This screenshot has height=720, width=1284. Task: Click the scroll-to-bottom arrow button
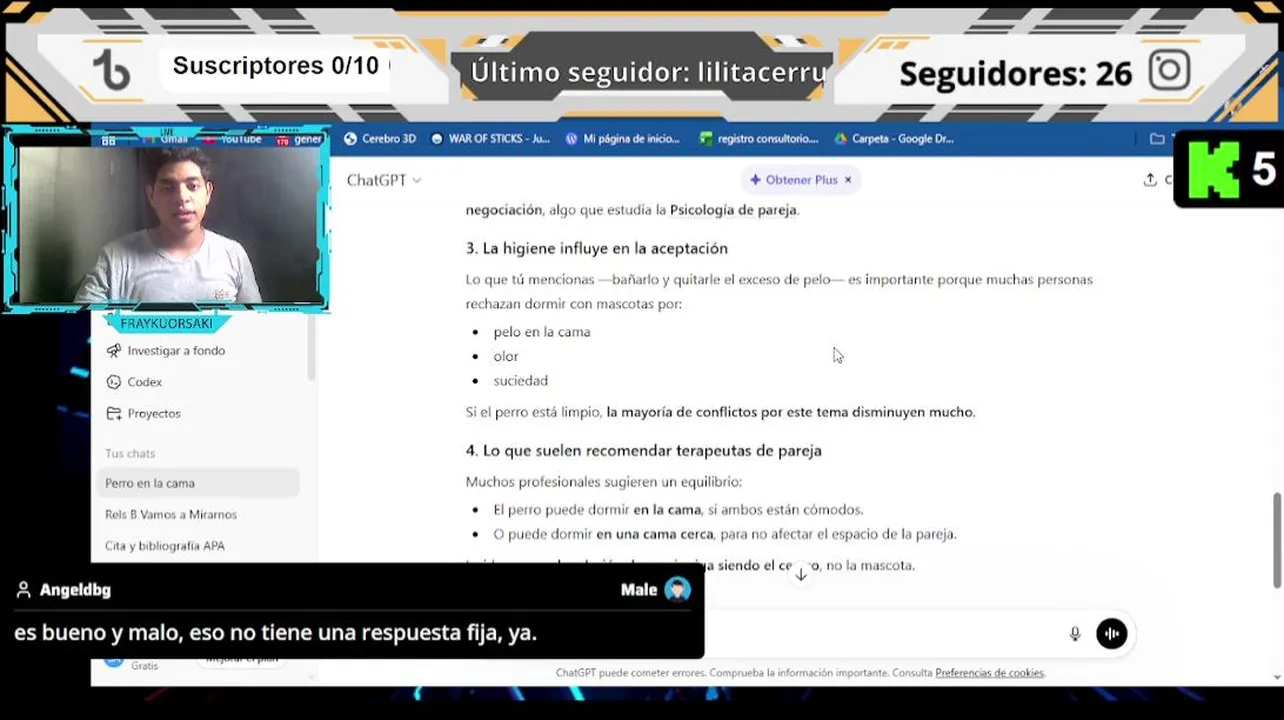pos(801,574)
